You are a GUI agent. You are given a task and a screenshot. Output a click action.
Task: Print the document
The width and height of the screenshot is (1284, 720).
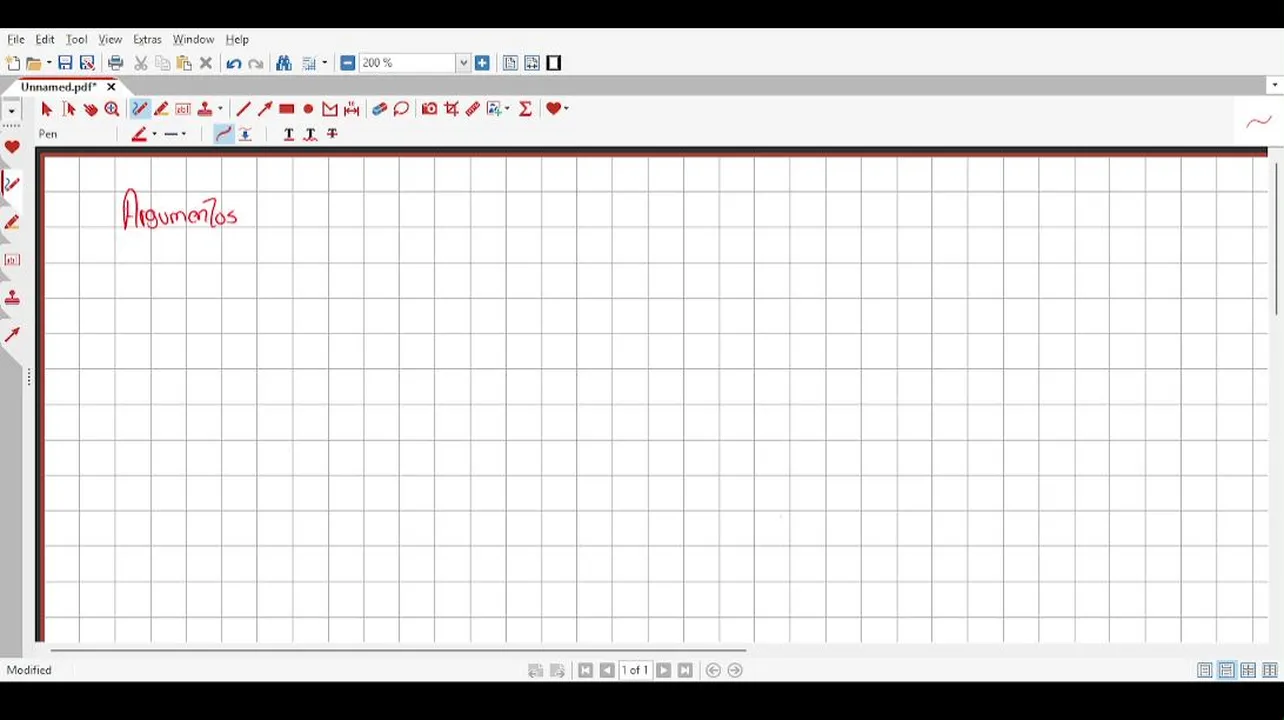click(x=116, y=63)
